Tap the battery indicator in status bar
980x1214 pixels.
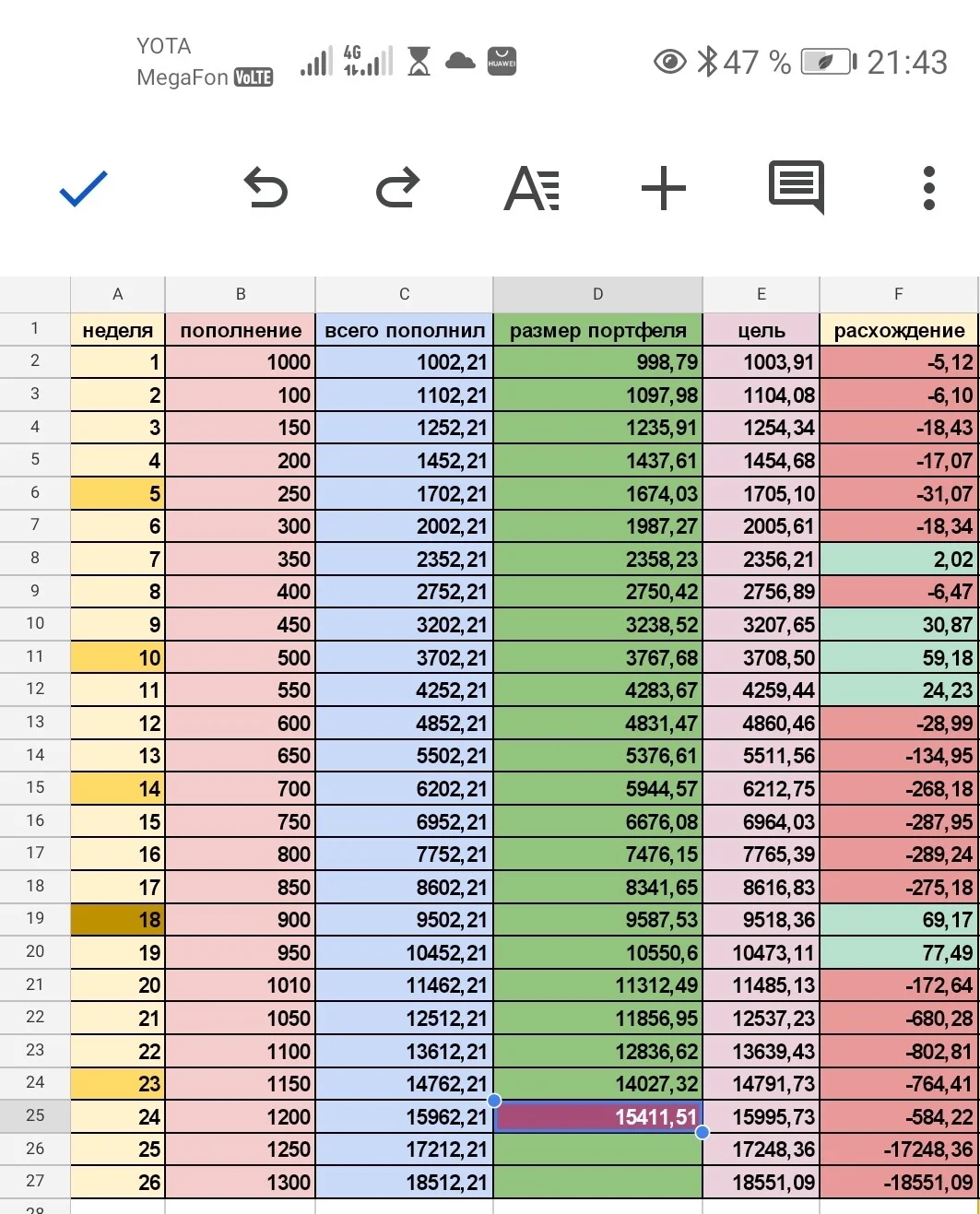(x=828, y=62)
